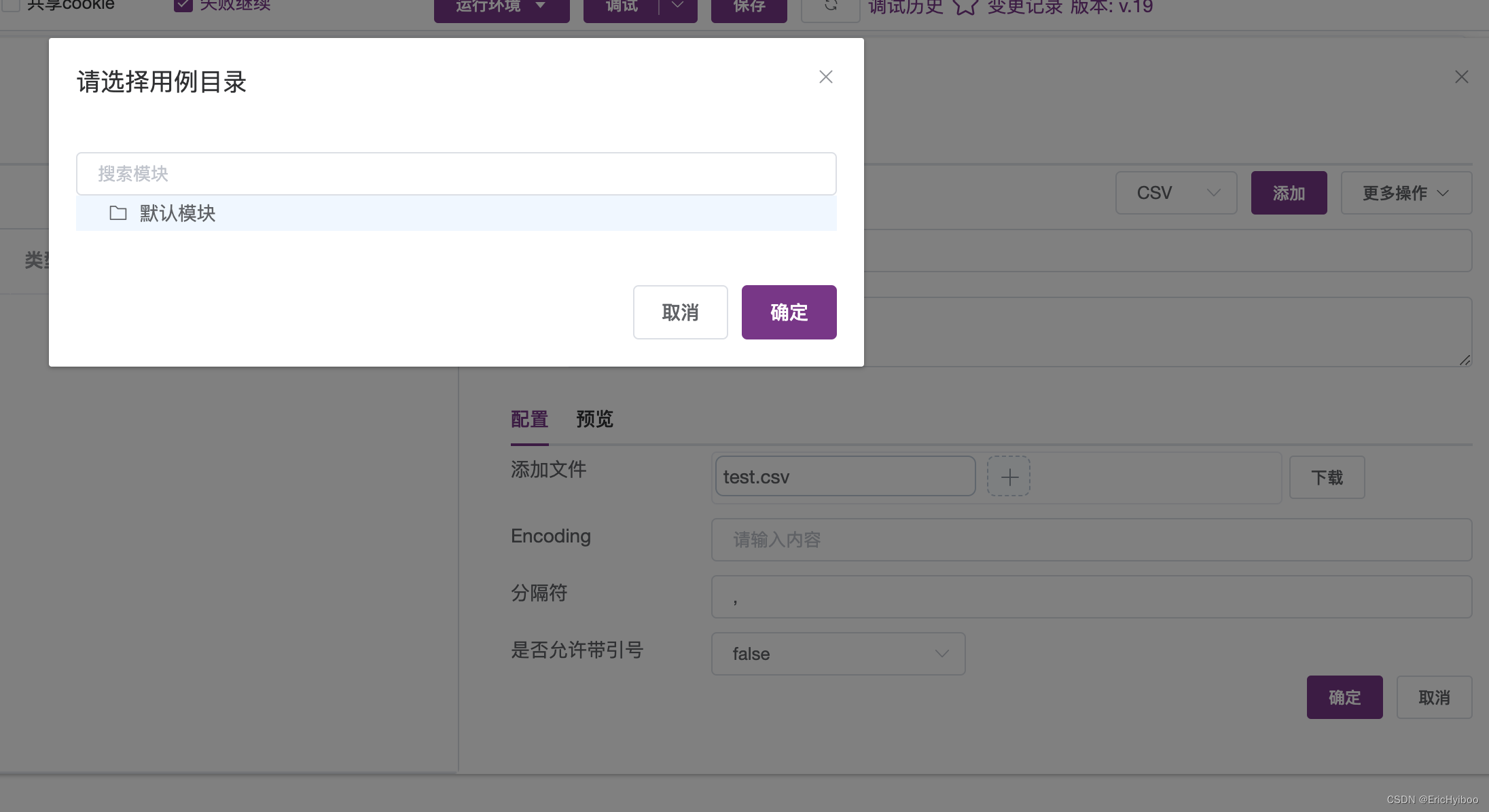The height and width of the screenshot is (812, 1489).
Task: Close the 请选择用例目录 dialog
Action: coord(825,77)
